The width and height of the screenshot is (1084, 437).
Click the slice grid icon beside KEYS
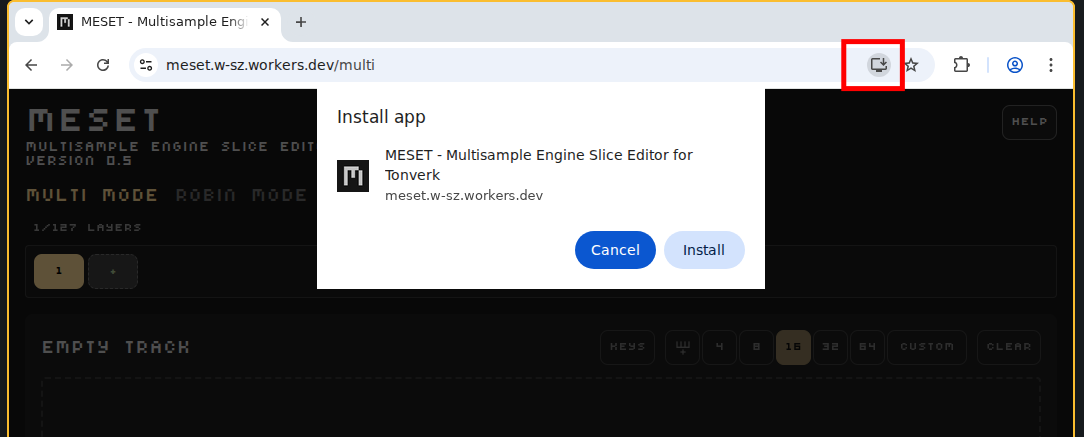point(683,347)
